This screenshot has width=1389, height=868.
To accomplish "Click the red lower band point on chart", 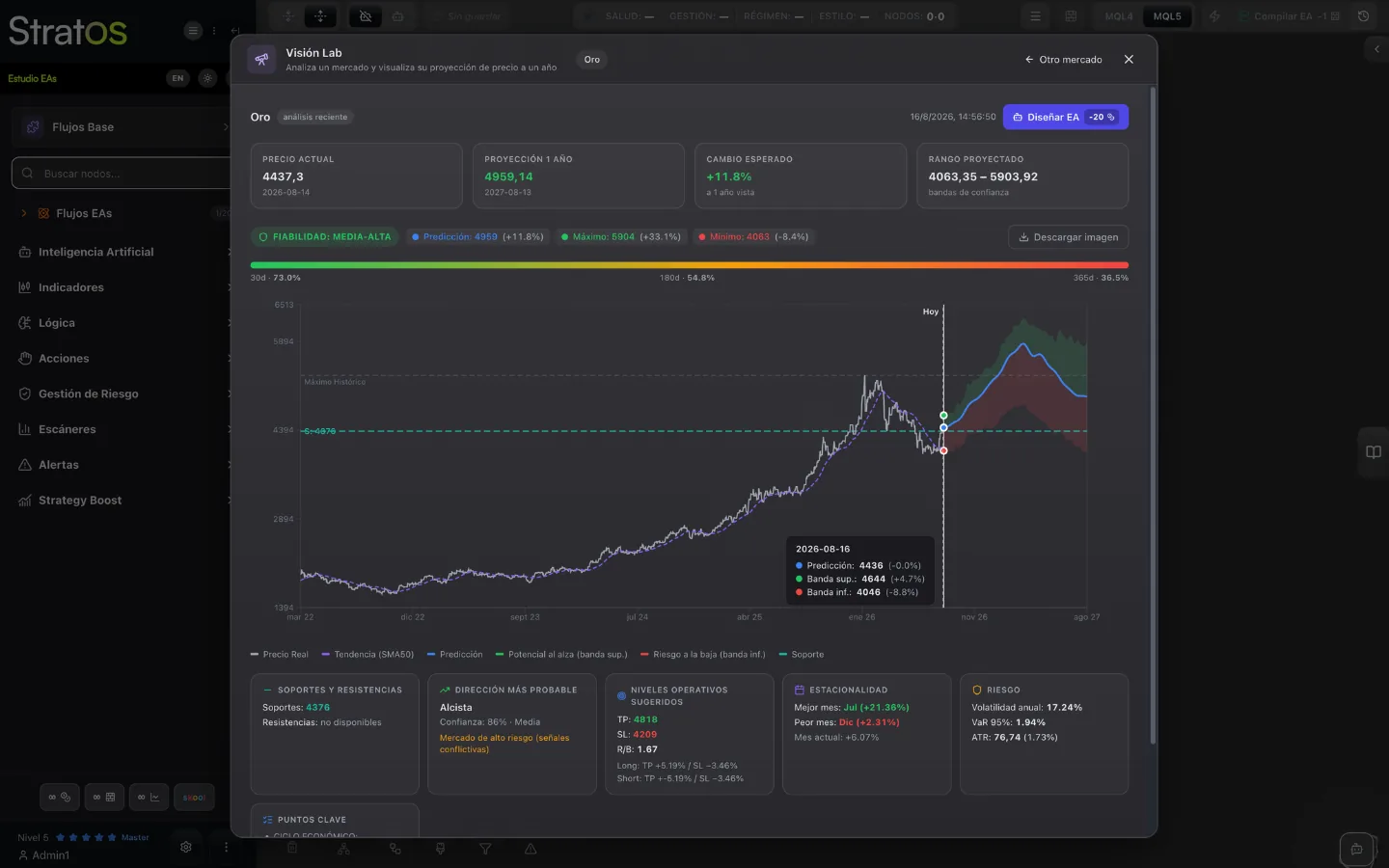I will pyautogui.click(x=943, y=450).
